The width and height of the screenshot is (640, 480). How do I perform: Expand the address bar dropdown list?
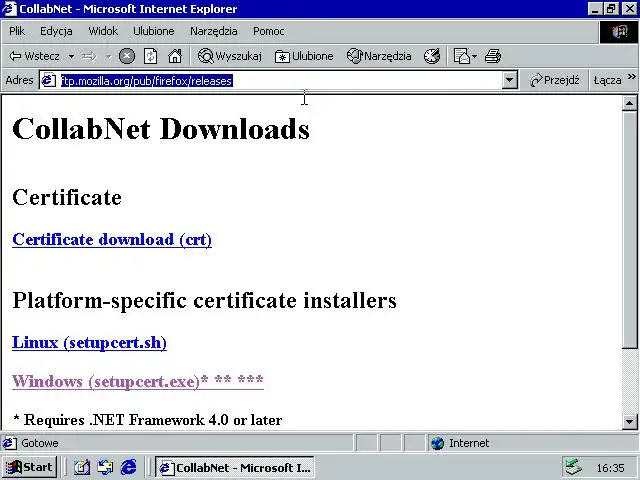509,80
